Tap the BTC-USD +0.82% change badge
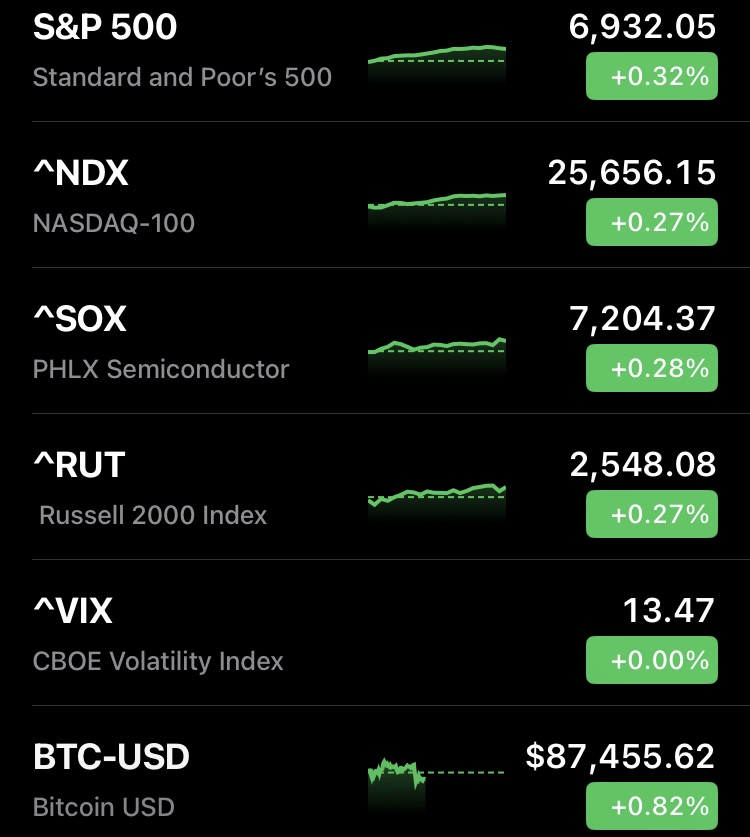The width and height of the screenshot is (750, 837). click(x=651, y=806)
